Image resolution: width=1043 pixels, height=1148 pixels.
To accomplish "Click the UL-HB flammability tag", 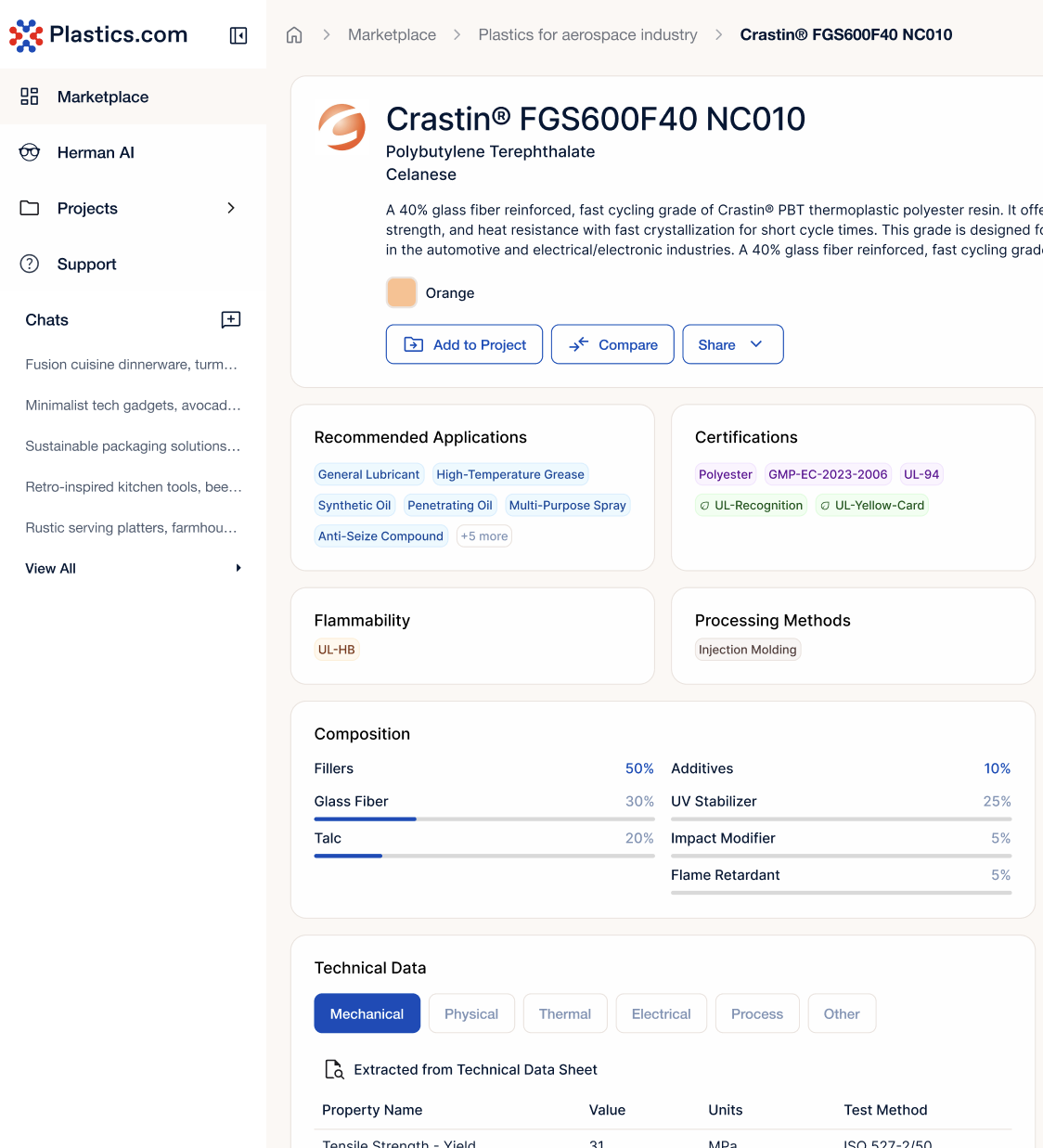I will [x=337, y=650].
